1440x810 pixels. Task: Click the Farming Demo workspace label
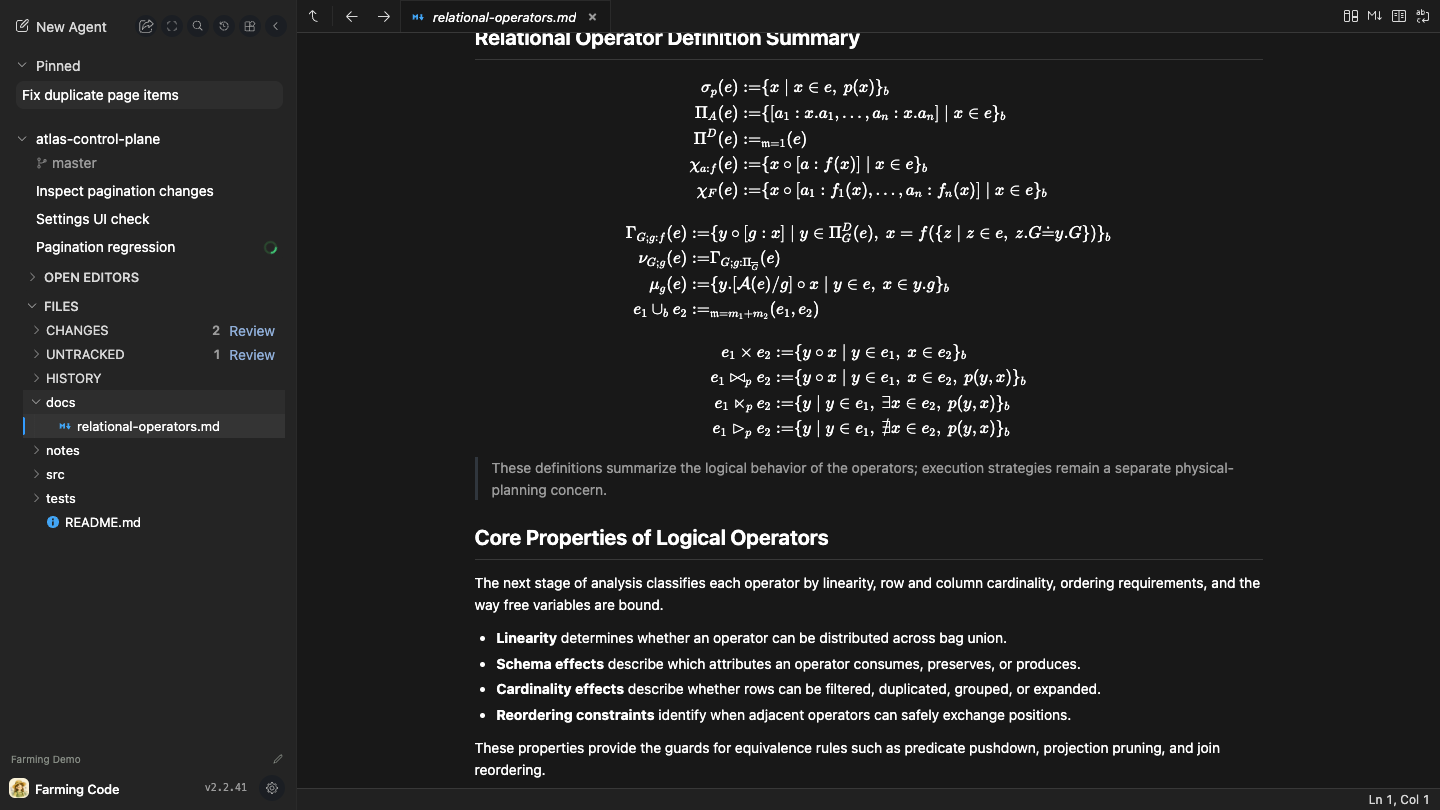click(x=46, y=759)
